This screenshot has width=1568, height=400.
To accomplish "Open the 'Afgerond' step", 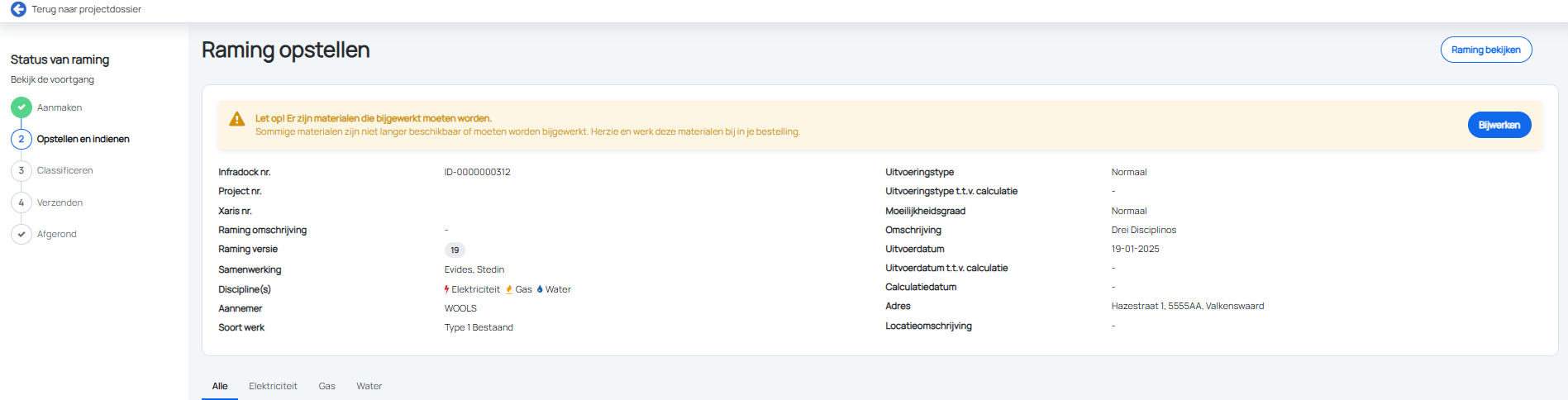I will (x=56, y=234).
